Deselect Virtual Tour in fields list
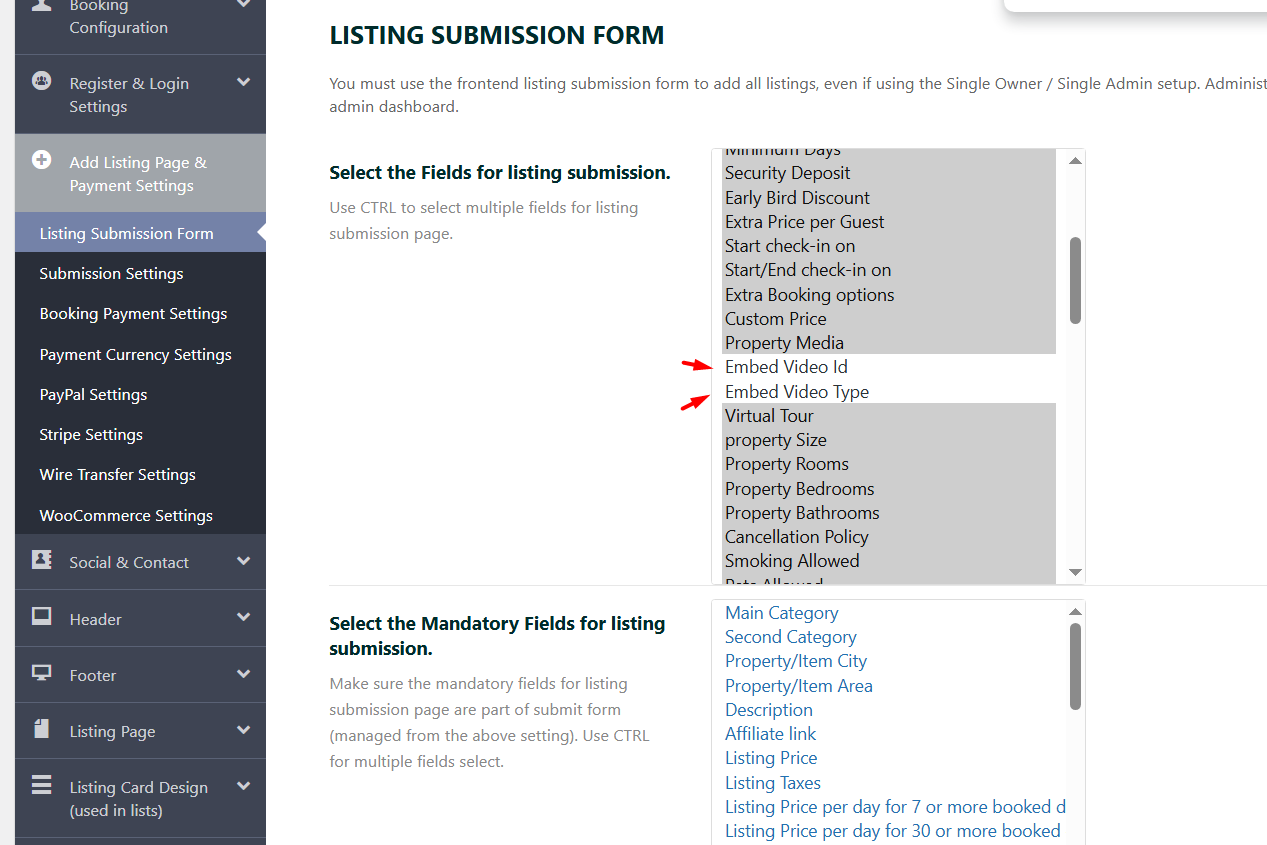This screenshot has height=845, width=1267. [x=769, y=416]
